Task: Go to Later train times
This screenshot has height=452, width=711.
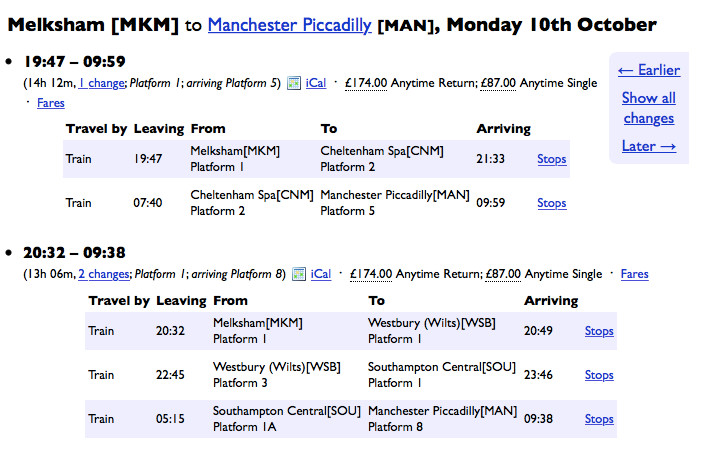Action: [x=647, y=146]
